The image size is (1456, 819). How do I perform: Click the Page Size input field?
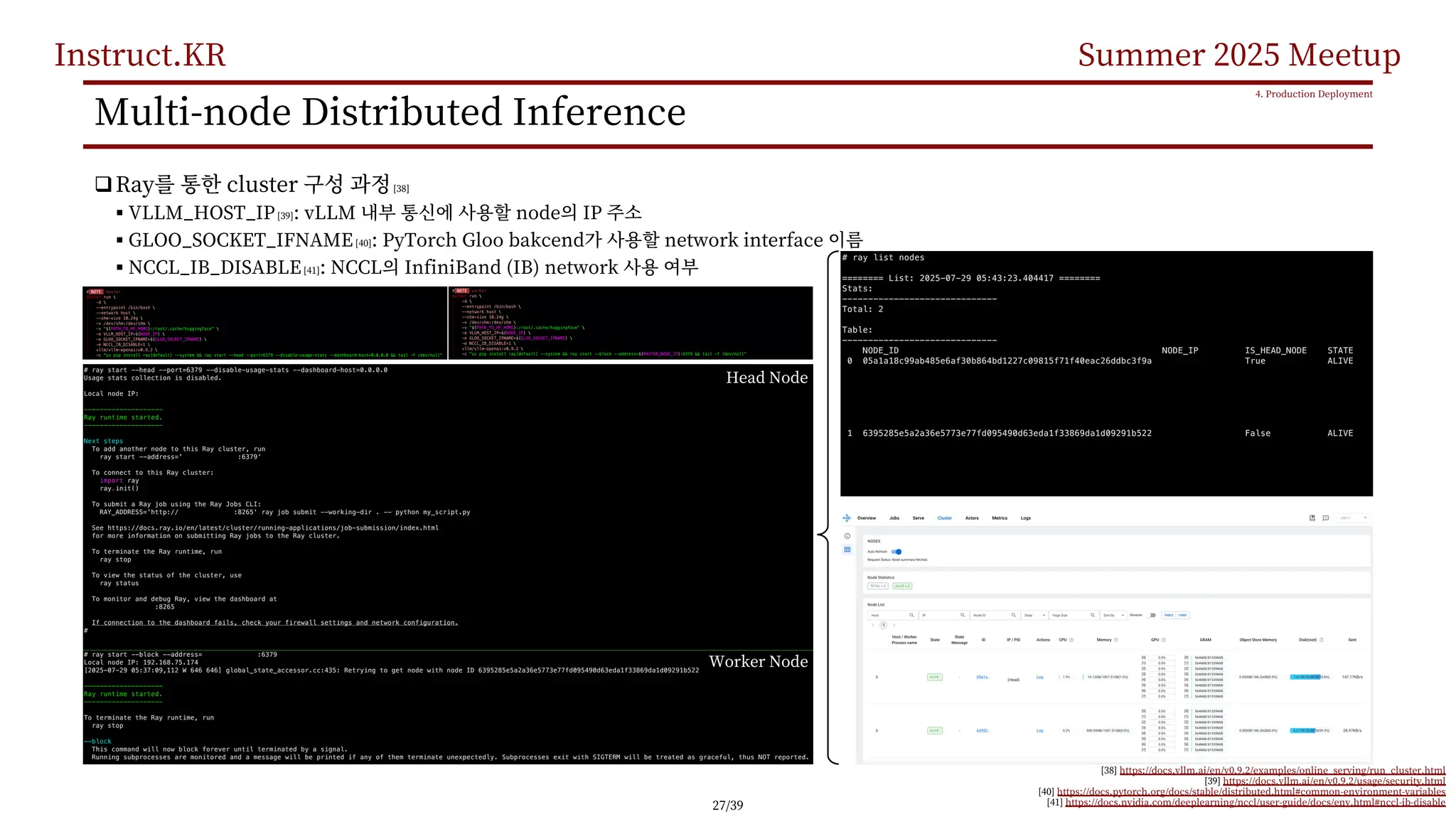pos(1074,615)
